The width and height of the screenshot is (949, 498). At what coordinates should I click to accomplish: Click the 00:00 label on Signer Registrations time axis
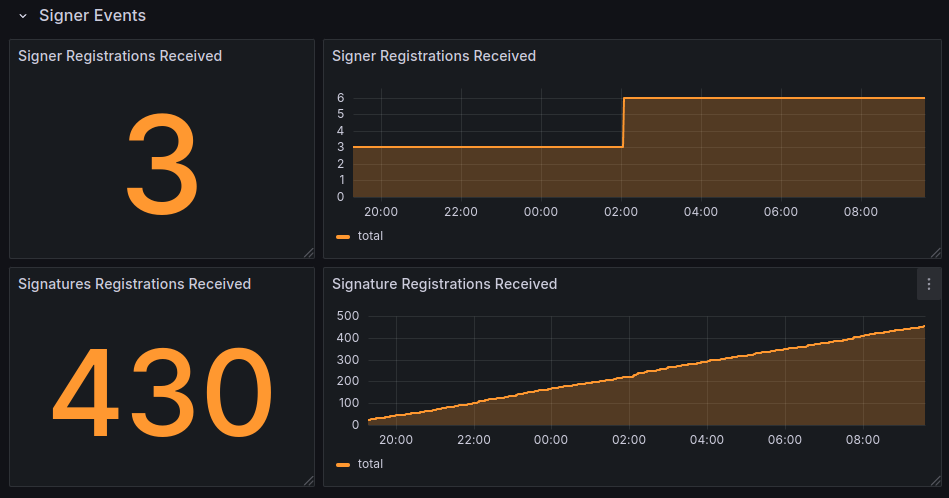540,212
